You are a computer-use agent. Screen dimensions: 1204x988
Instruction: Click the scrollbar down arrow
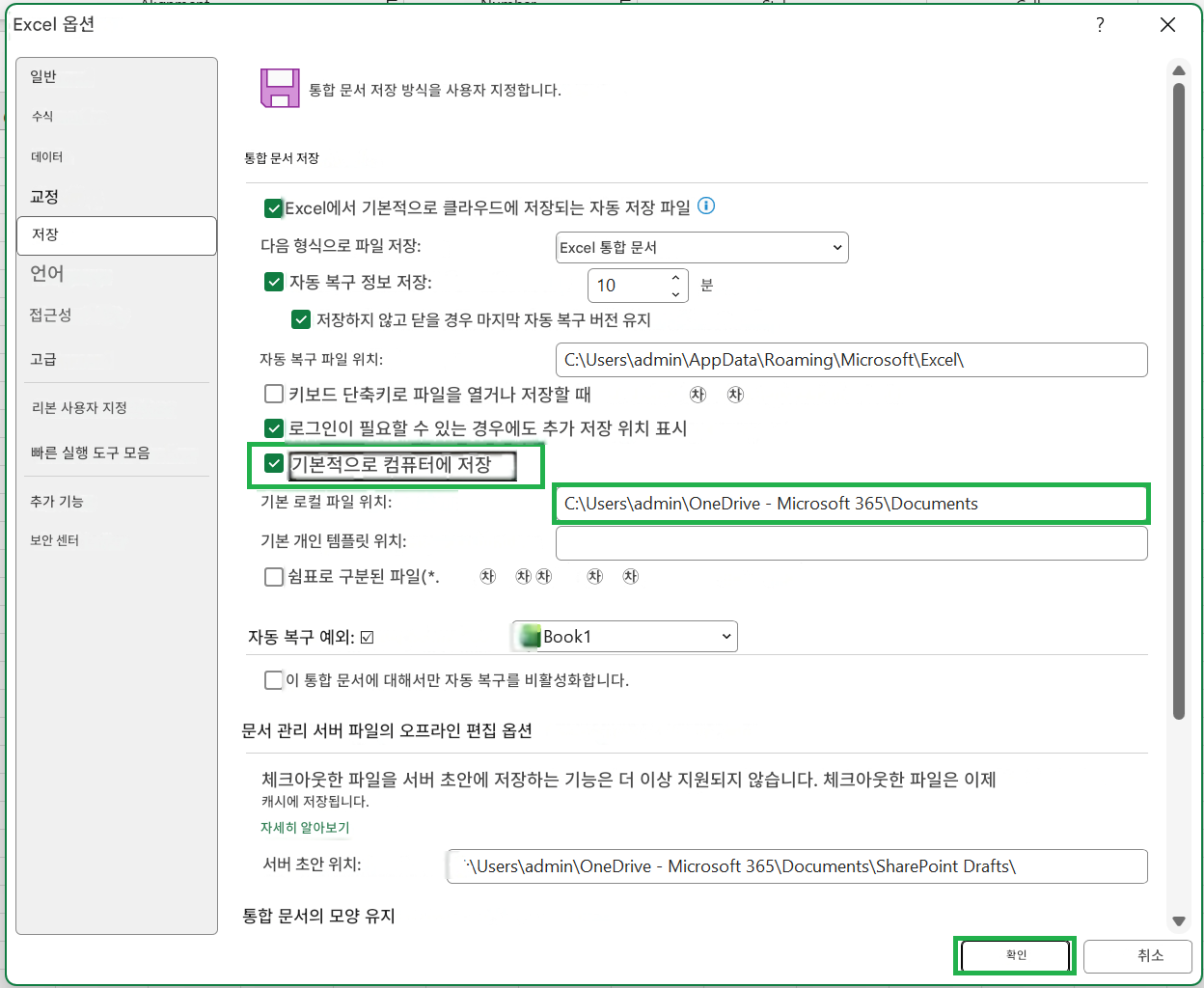(1178, 920)
